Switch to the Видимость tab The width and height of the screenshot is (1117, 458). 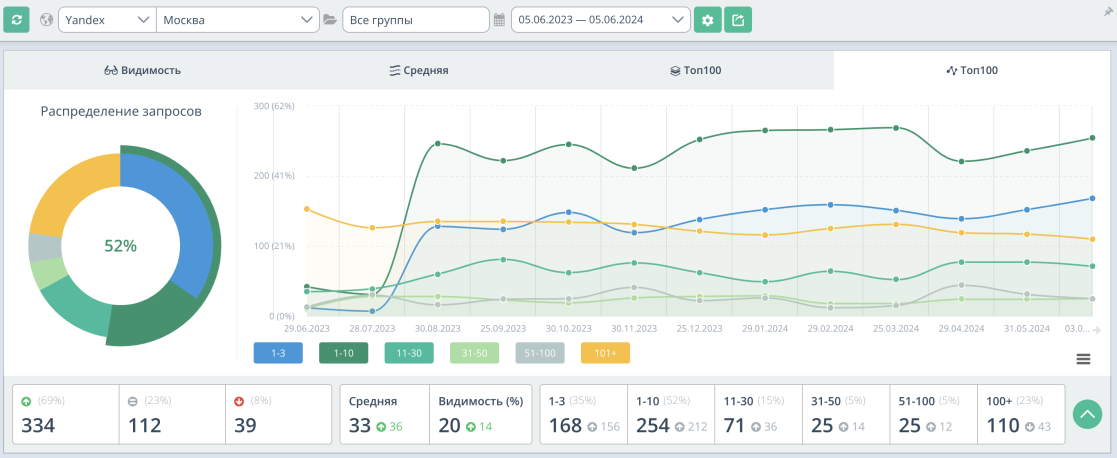click(x=142, y=71)
